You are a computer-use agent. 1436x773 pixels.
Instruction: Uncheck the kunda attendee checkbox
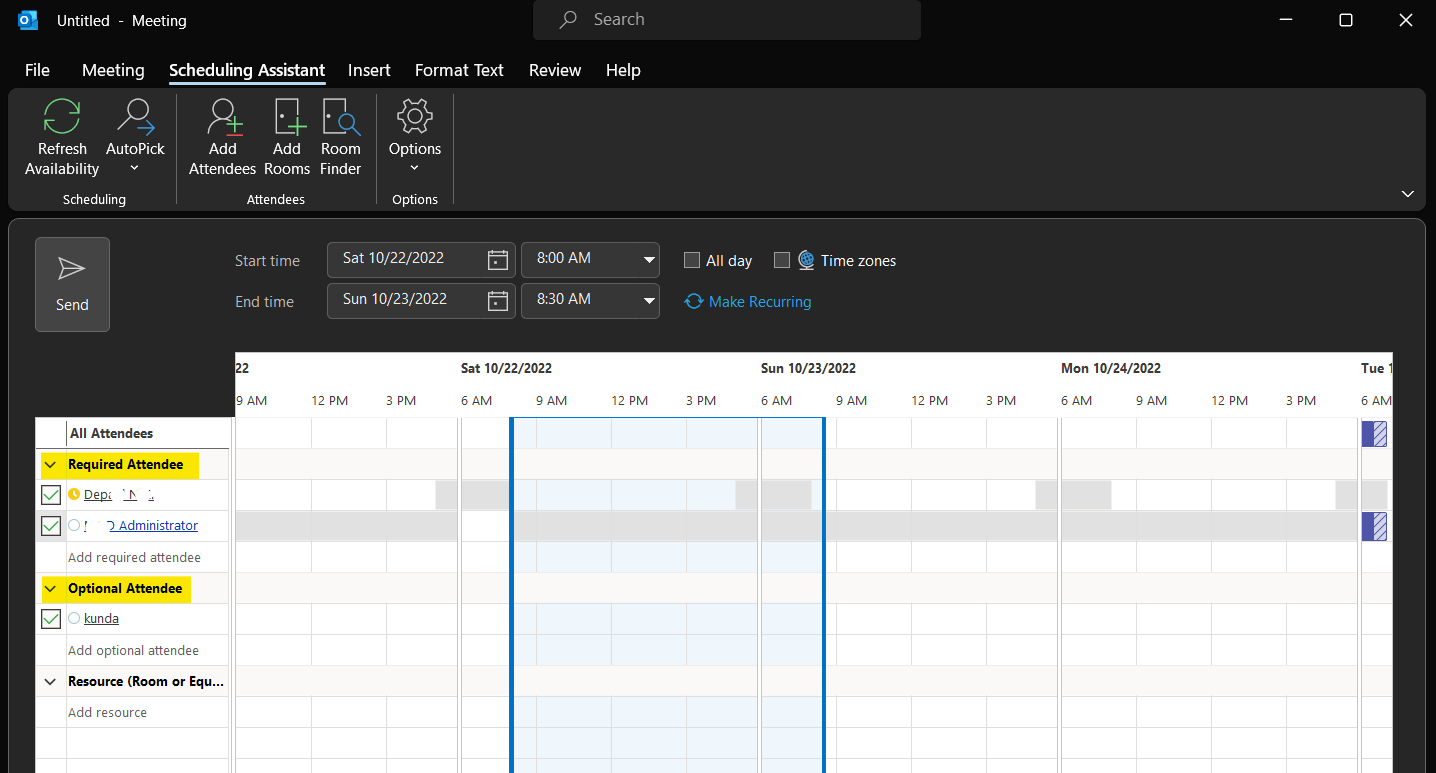point(50,618)
